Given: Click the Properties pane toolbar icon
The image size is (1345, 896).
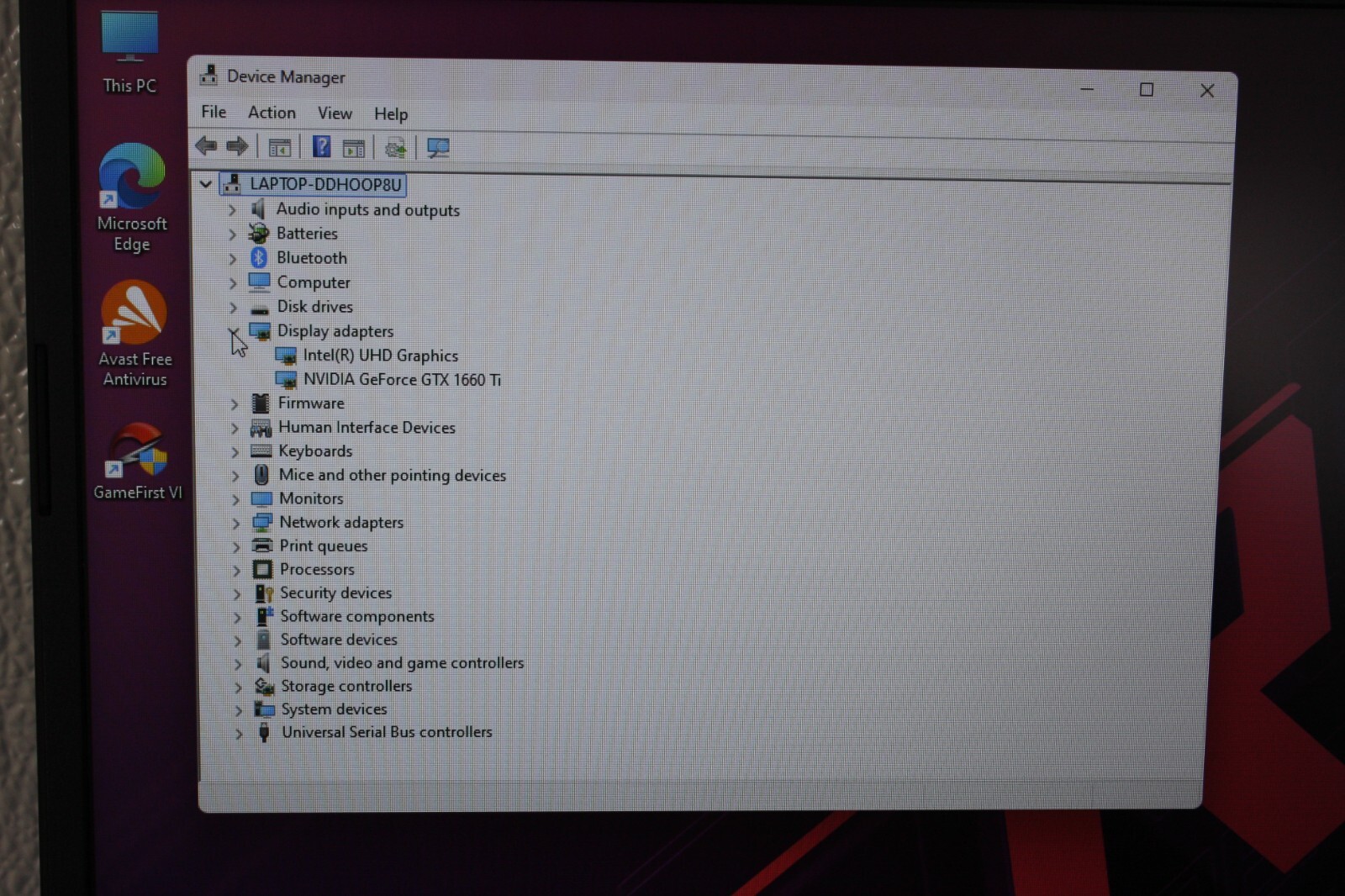Looking at the screenshot, I should click(354, 149).
